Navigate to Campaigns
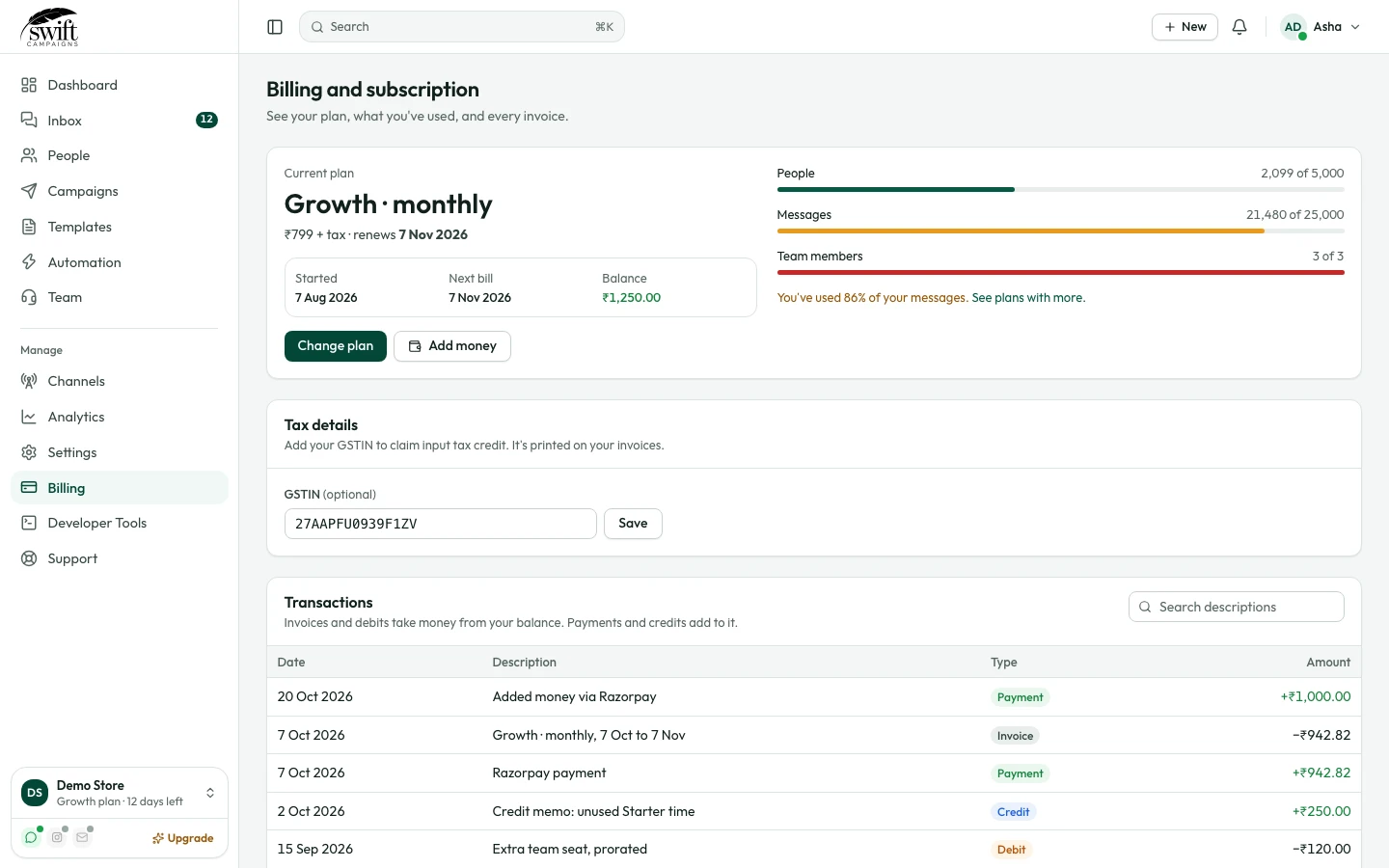 120,191
